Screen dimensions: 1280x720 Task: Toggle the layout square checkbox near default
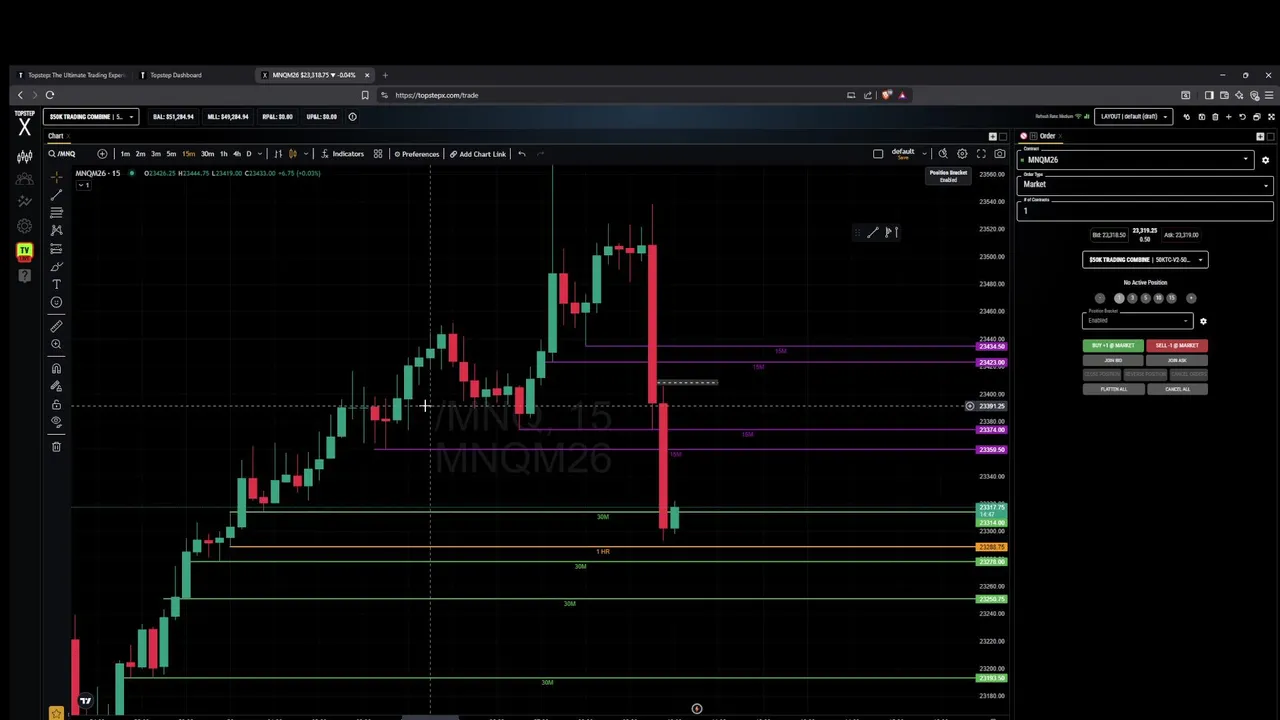pyautogui.click(x=878, y=154)
